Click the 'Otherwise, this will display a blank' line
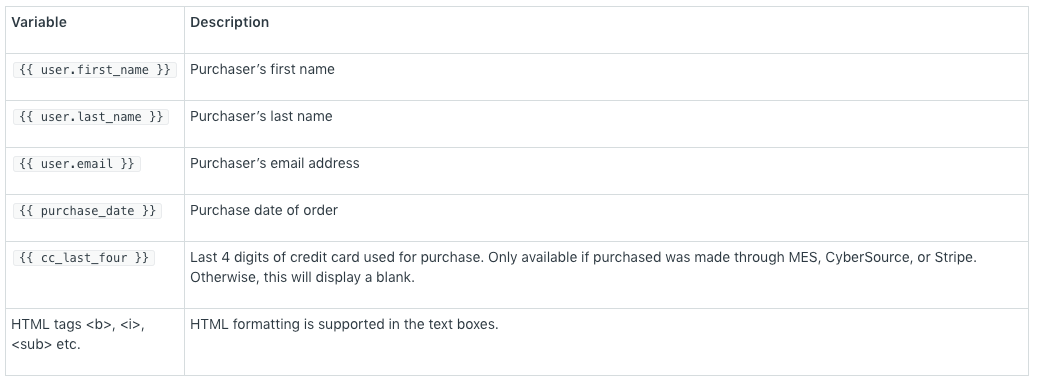The height and width of the screenshot is (383, 1038). pos(303,277)
